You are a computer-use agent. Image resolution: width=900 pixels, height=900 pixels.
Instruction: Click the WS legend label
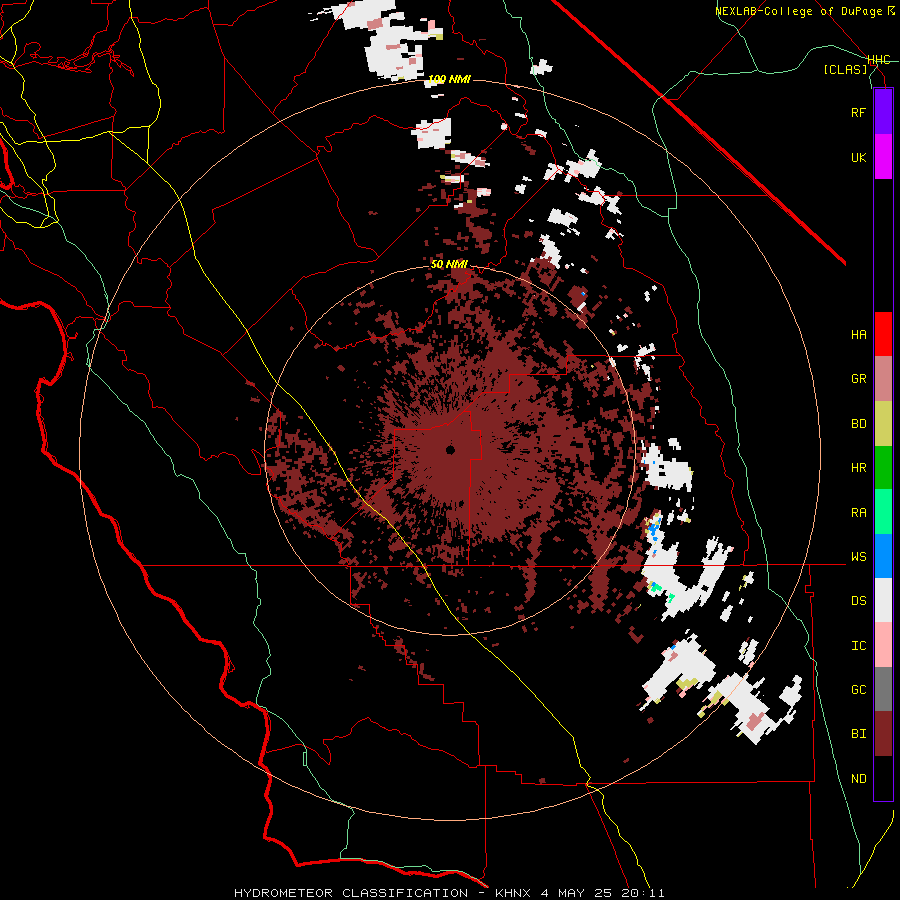coord(858,557)
